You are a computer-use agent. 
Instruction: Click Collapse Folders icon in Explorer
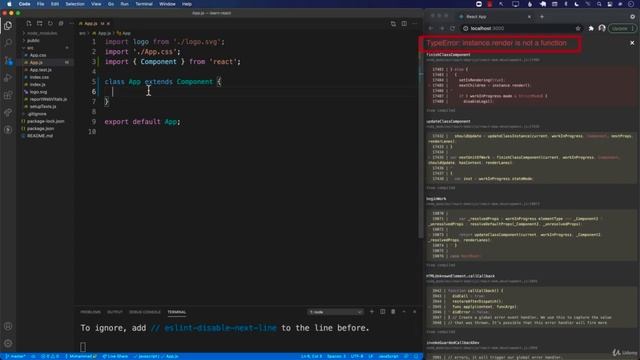(61, 24)
